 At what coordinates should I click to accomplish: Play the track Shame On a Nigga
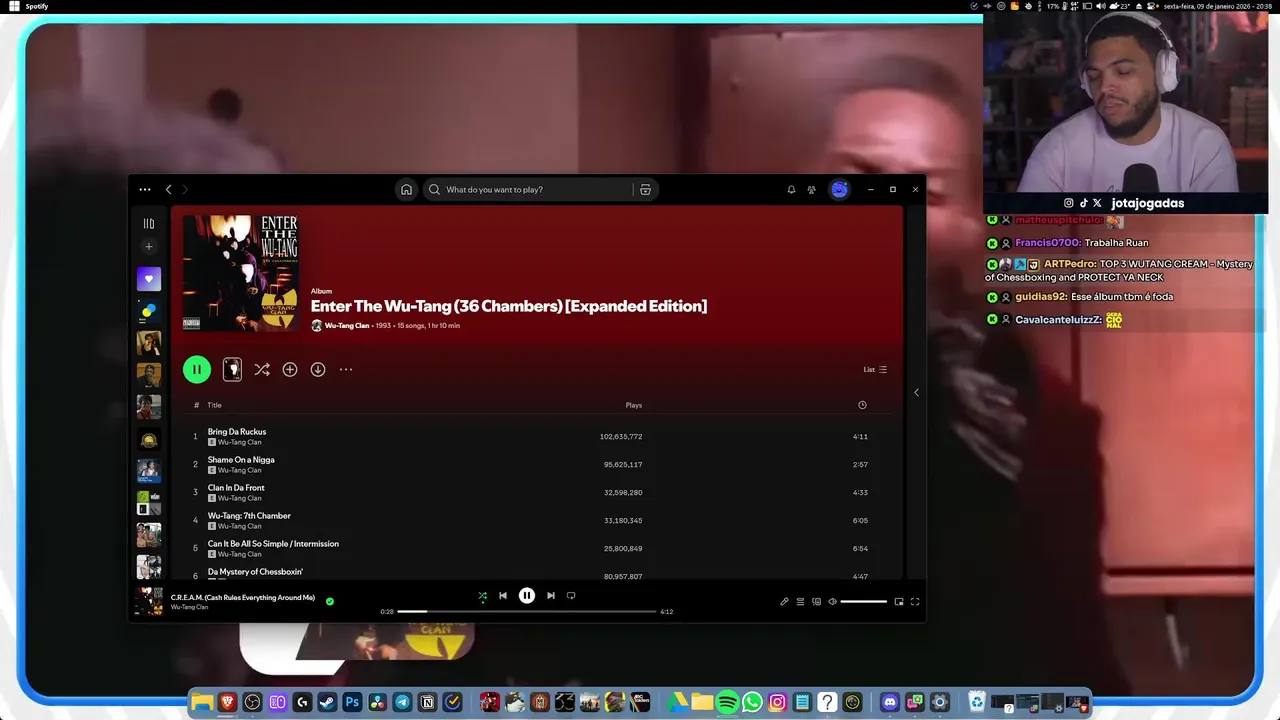tap(241, 460)
